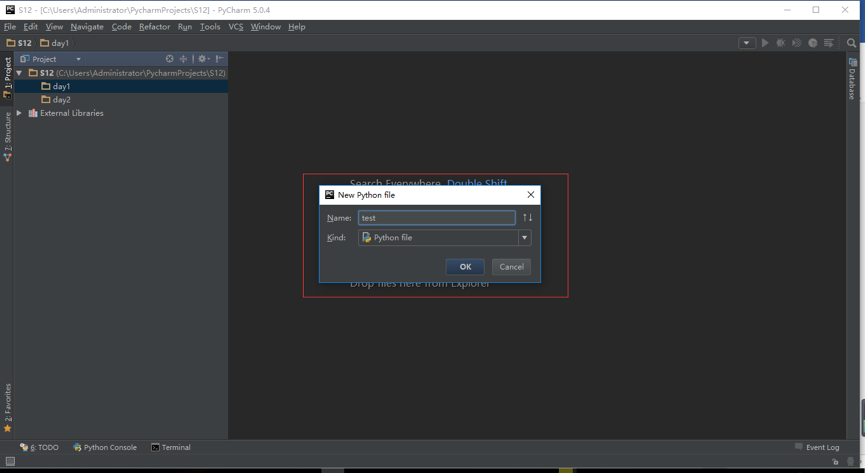The image size is (865, 473).
Task: Open the File menu
Action: coord(10,26)
